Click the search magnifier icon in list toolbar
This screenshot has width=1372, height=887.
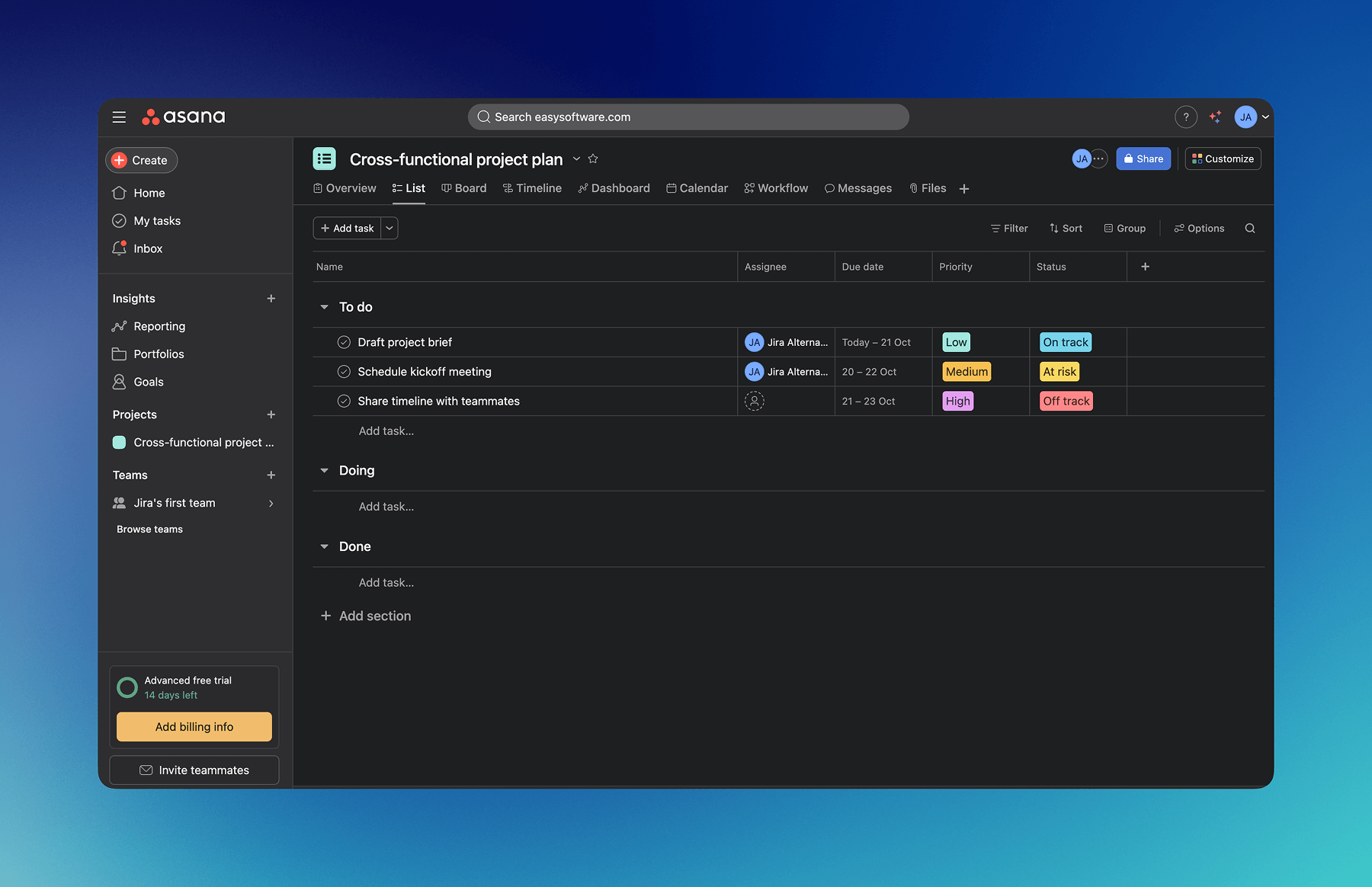tap(1249, 228)
